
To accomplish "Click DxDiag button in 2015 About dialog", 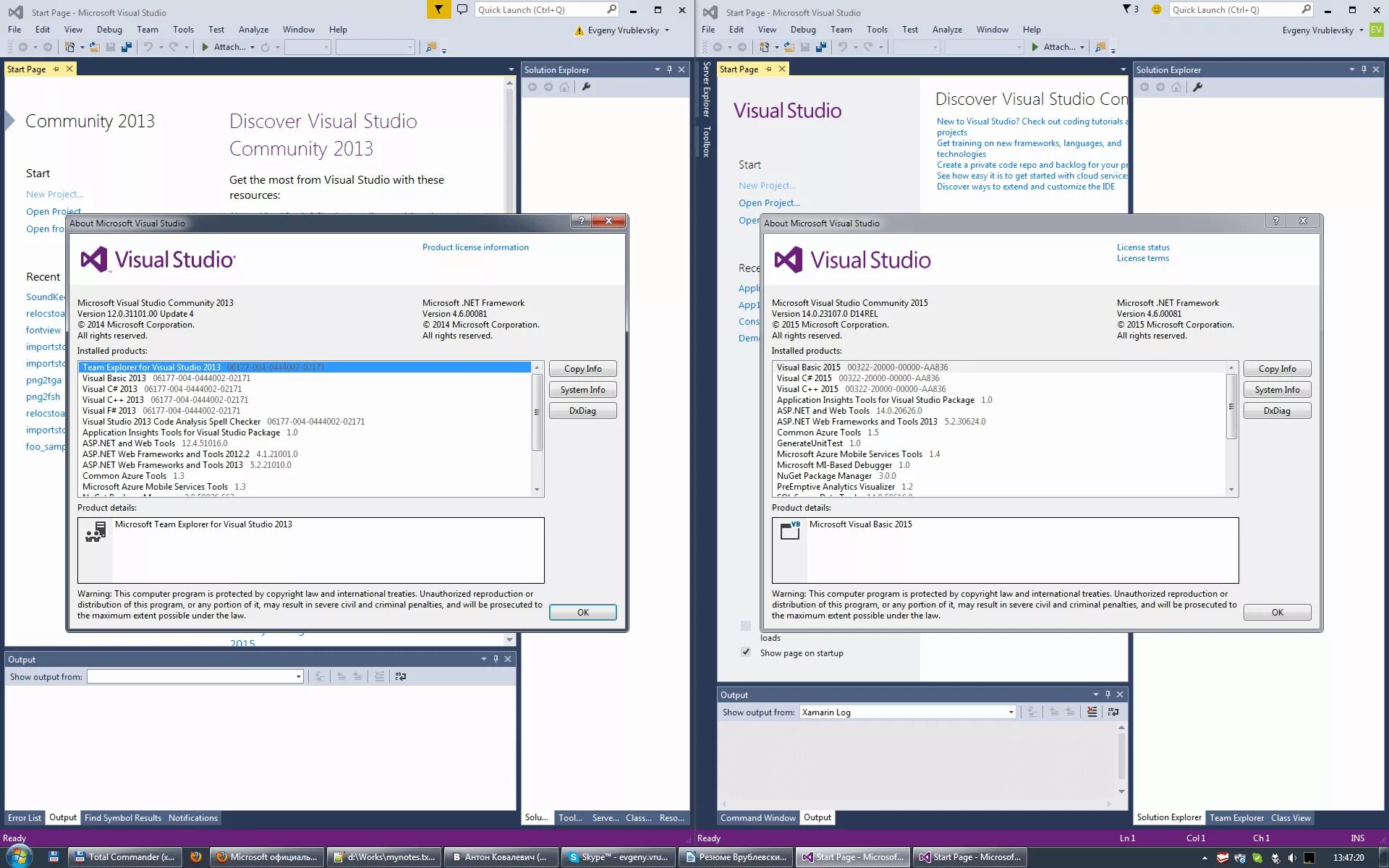I will [1277, 411].
